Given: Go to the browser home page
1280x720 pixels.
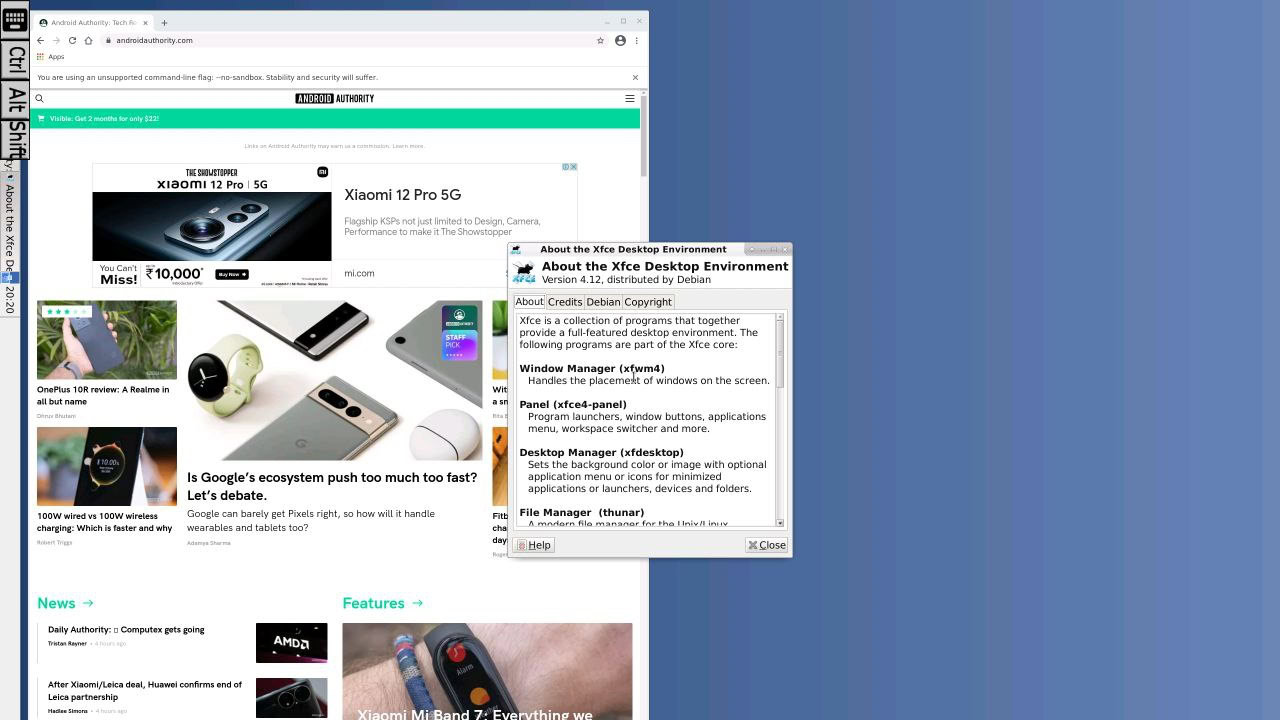Looking at the screenshot, I should [x=88, y=40].
